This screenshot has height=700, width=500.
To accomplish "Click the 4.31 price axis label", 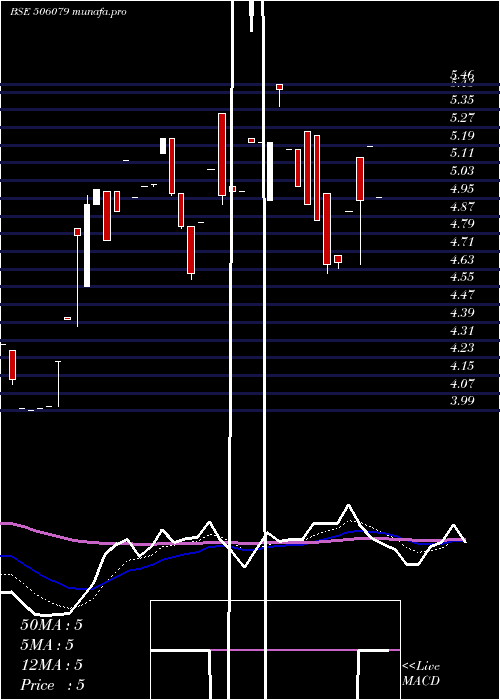I will (462, 330).
